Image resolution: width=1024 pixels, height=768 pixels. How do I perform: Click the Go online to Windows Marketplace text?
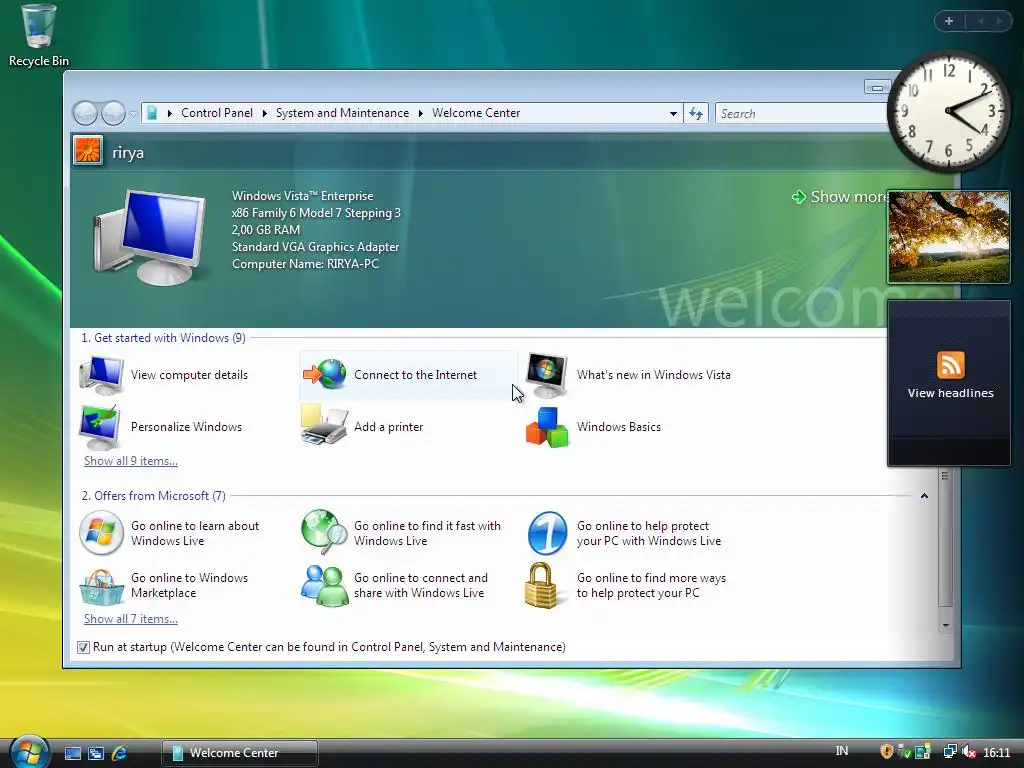pos(189,585)
